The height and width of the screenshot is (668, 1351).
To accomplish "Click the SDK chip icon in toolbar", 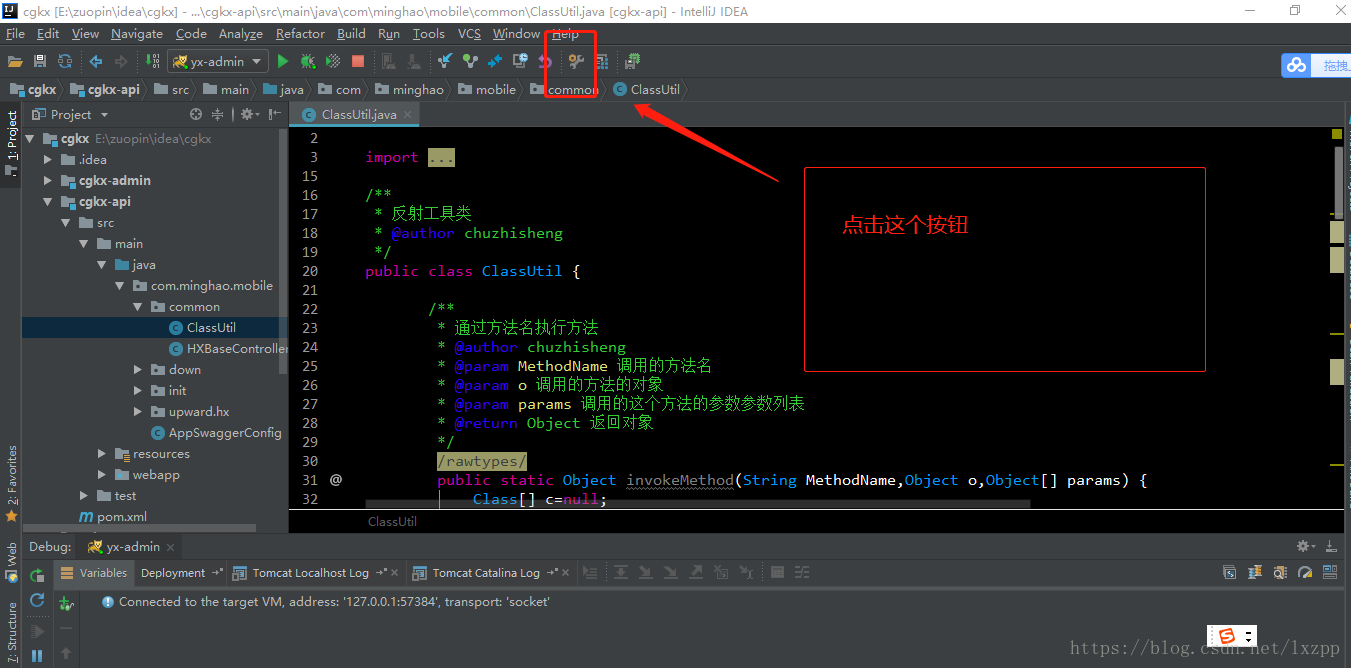I will click(633, 61).
